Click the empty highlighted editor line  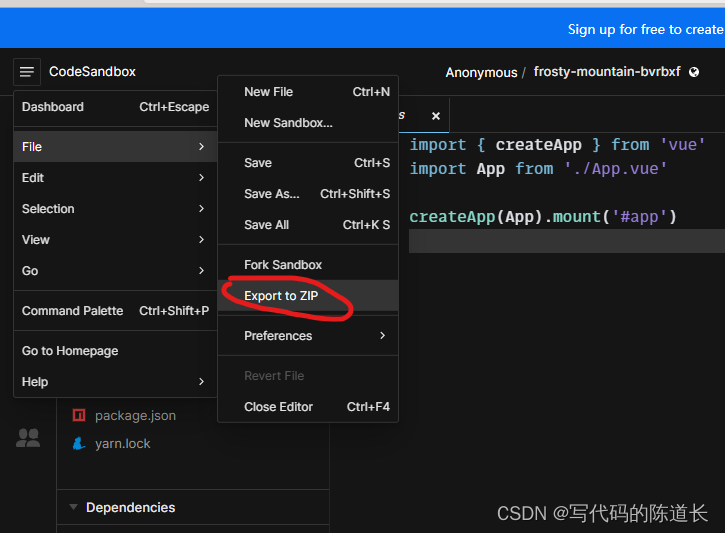(x=567, y=241)
